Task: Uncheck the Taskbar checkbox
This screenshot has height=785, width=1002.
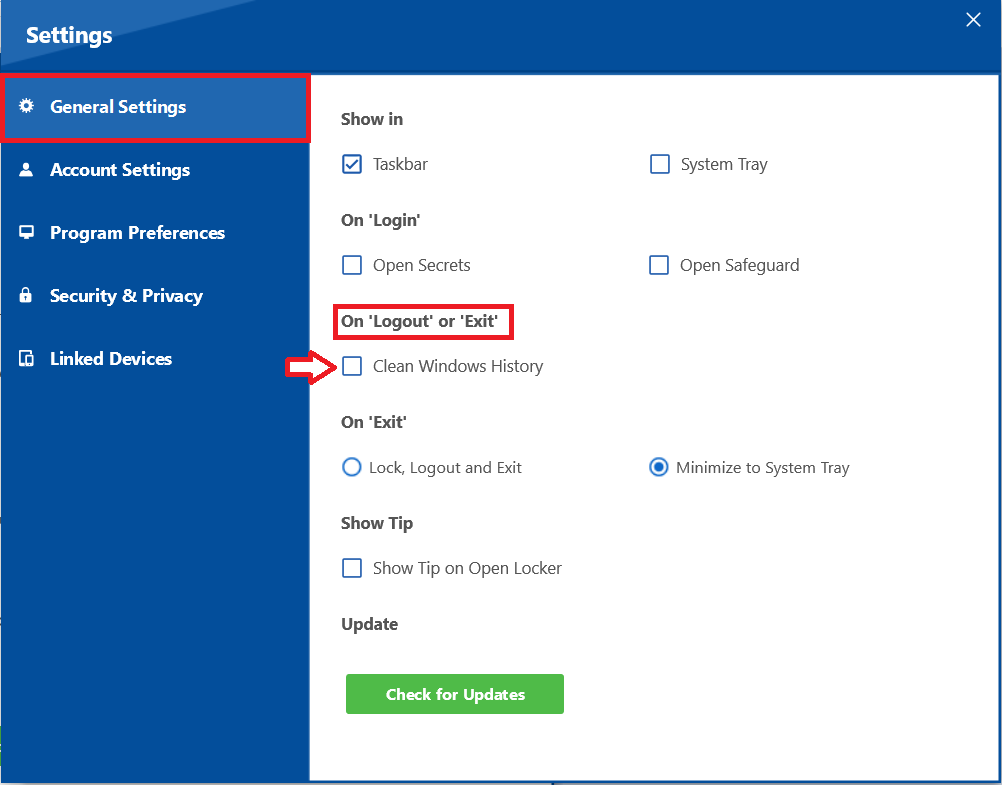Action: click(352, 164)
